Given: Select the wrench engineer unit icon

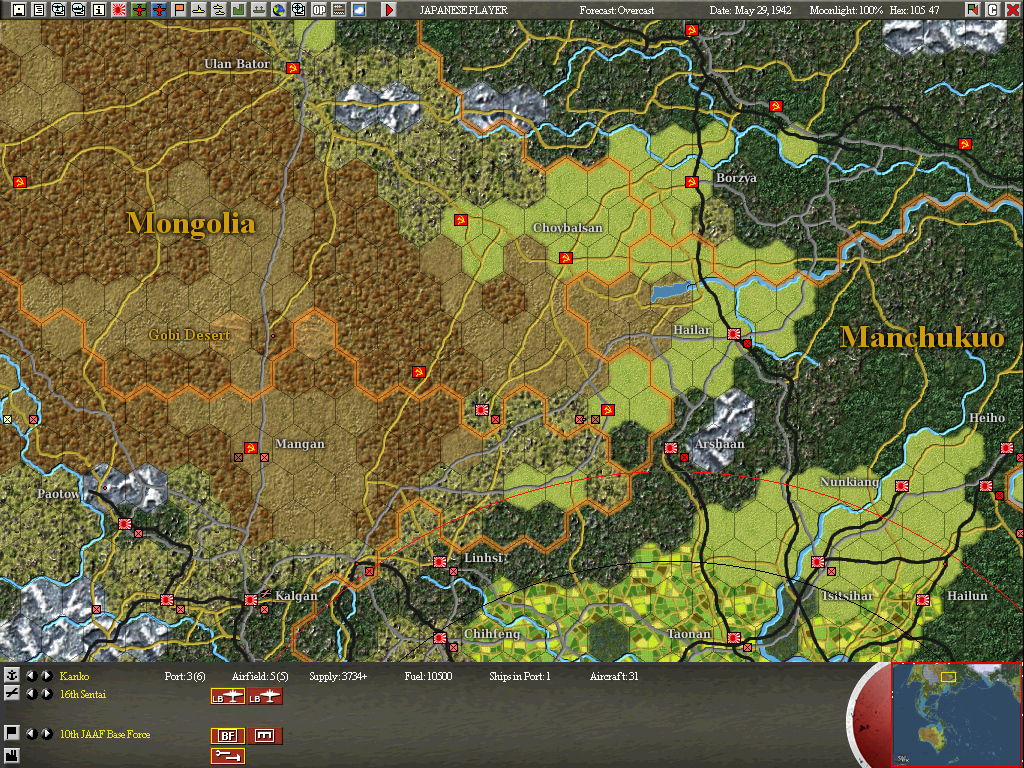Looking at the screenshot, I should [228, 756].
